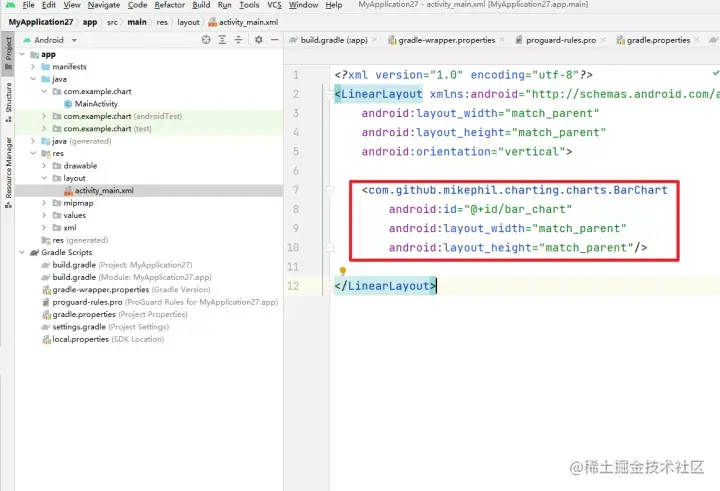Screen dimensions: 720x491
Task: Open the Navigate menu
Action: point(104,5)
